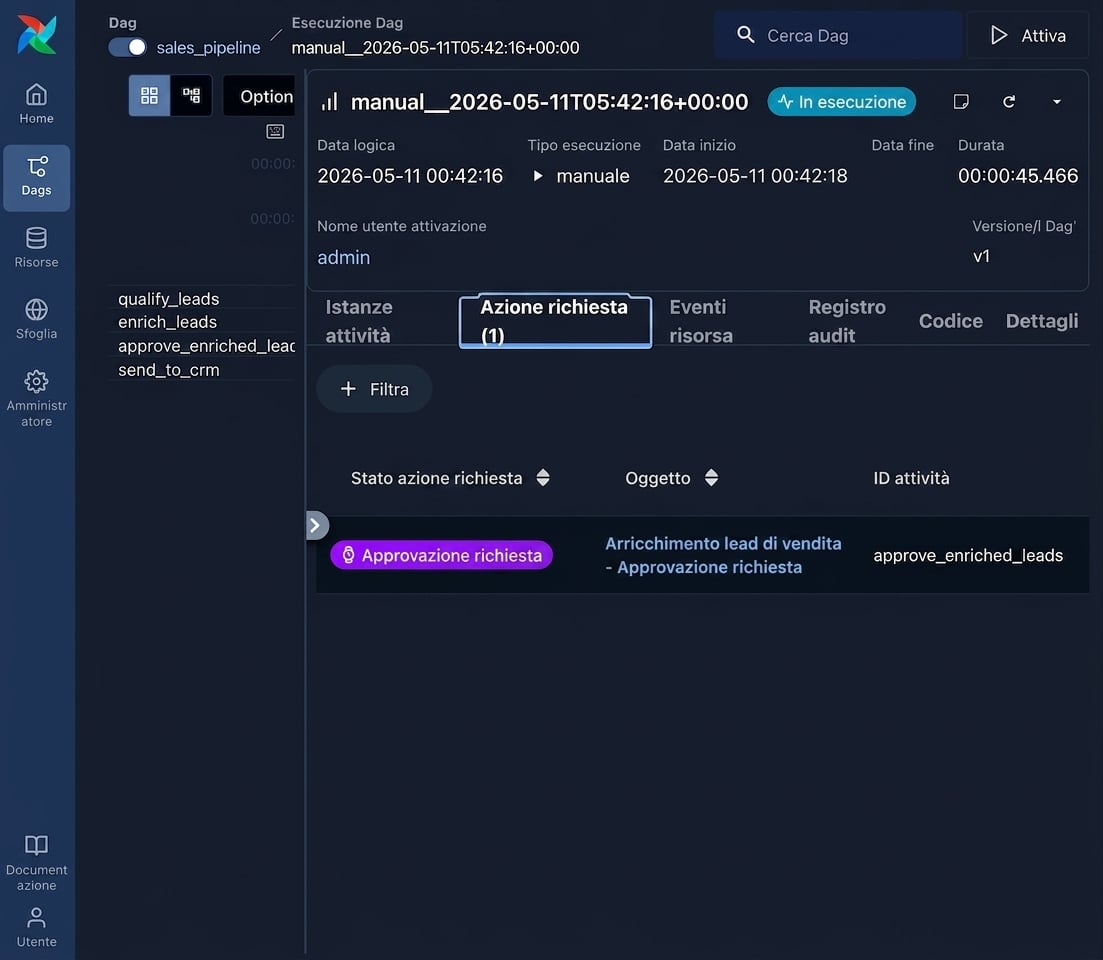Open the Option menu button
The image size is (1103, 960).
tap(260, 96)
